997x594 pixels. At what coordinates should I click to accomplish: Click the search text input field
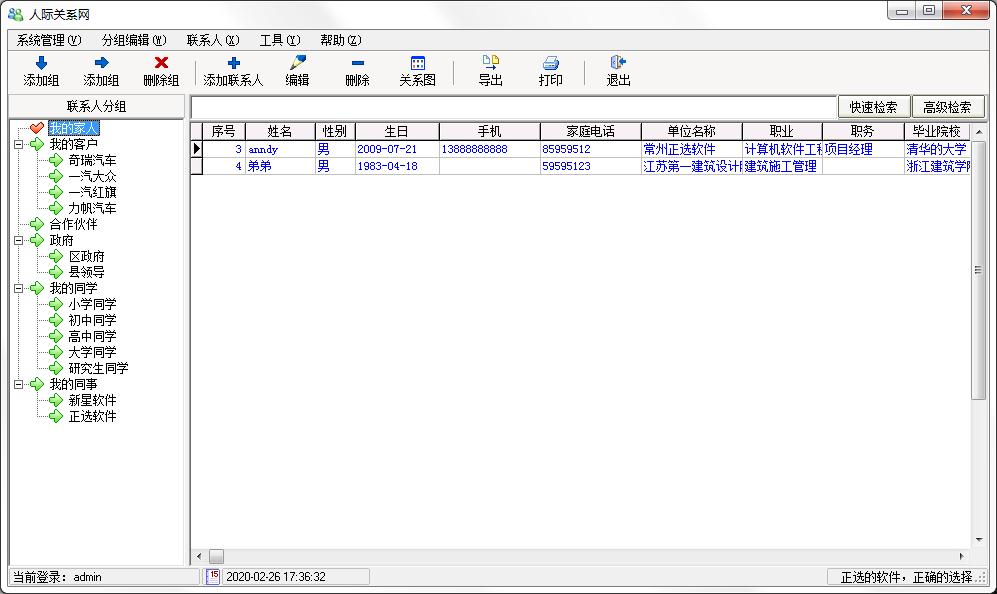513,107
